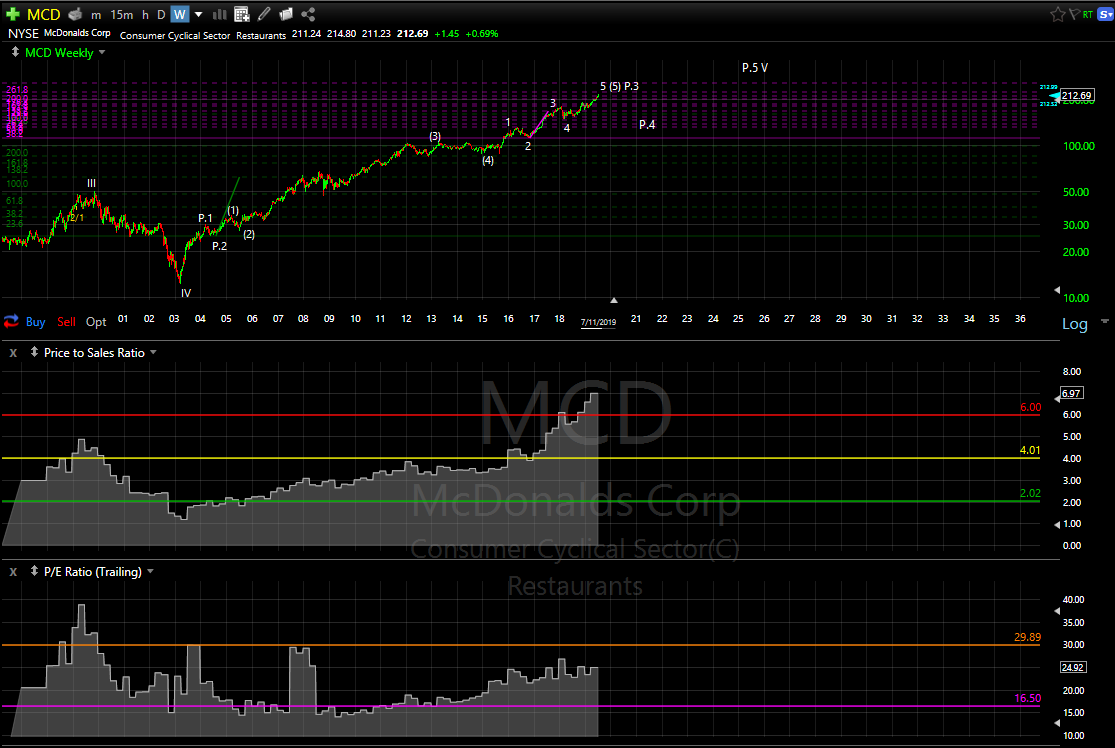Screen dimensions: 1115x748
Task: Click the 'III' wave label at early peak
Action: pos(91,183)
